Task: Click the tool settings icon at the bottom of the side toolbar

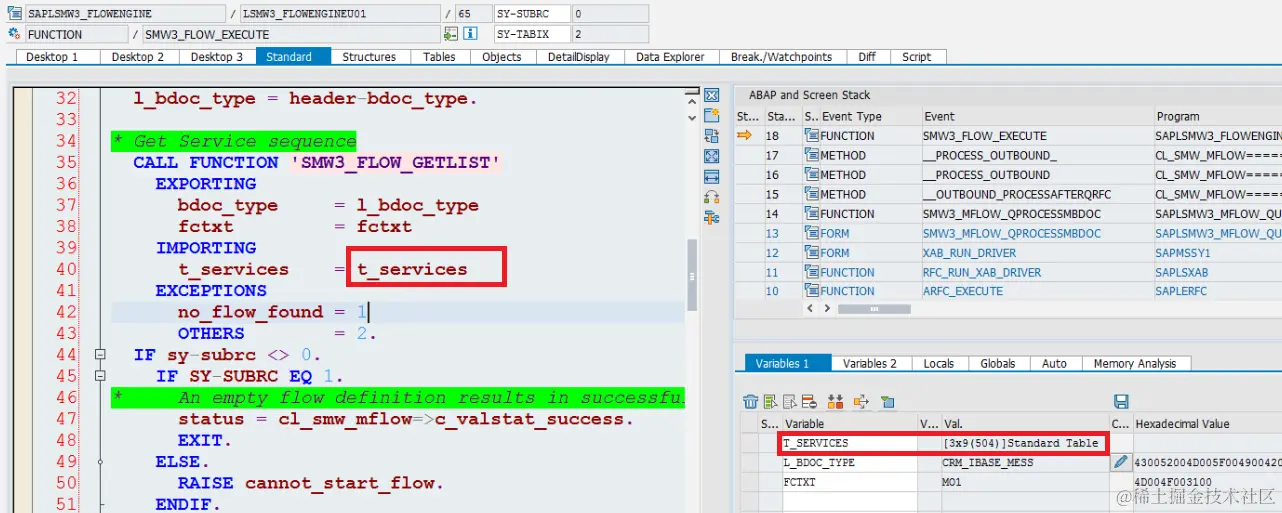Action: click(x=712, y=217)
